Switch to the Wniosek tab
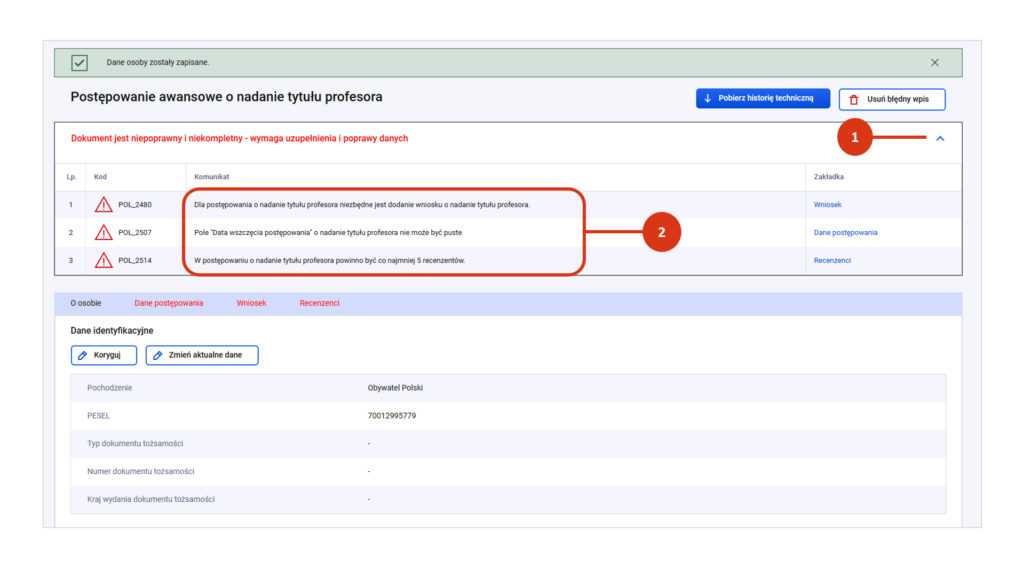 (251, 303)
